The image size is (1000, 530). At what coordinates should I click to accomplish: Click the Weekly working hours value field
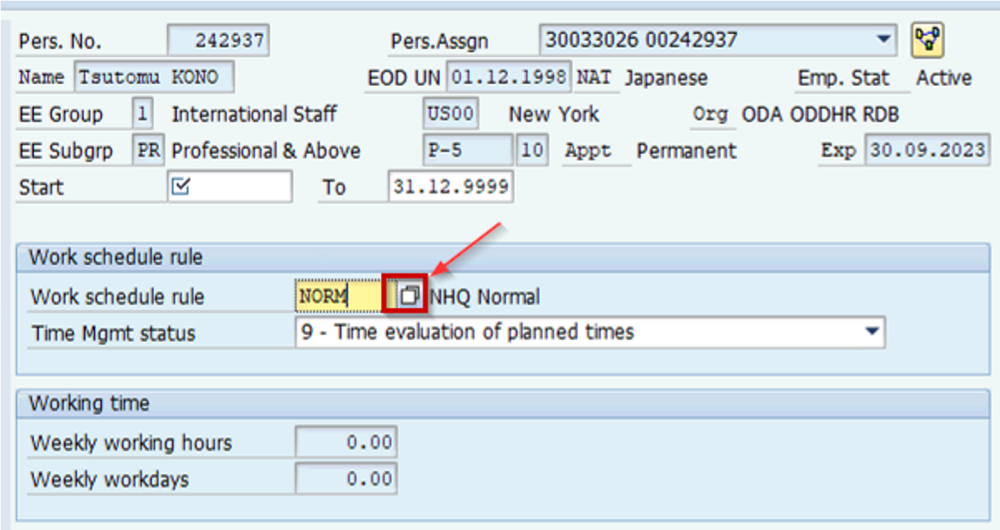click(346, 442)
